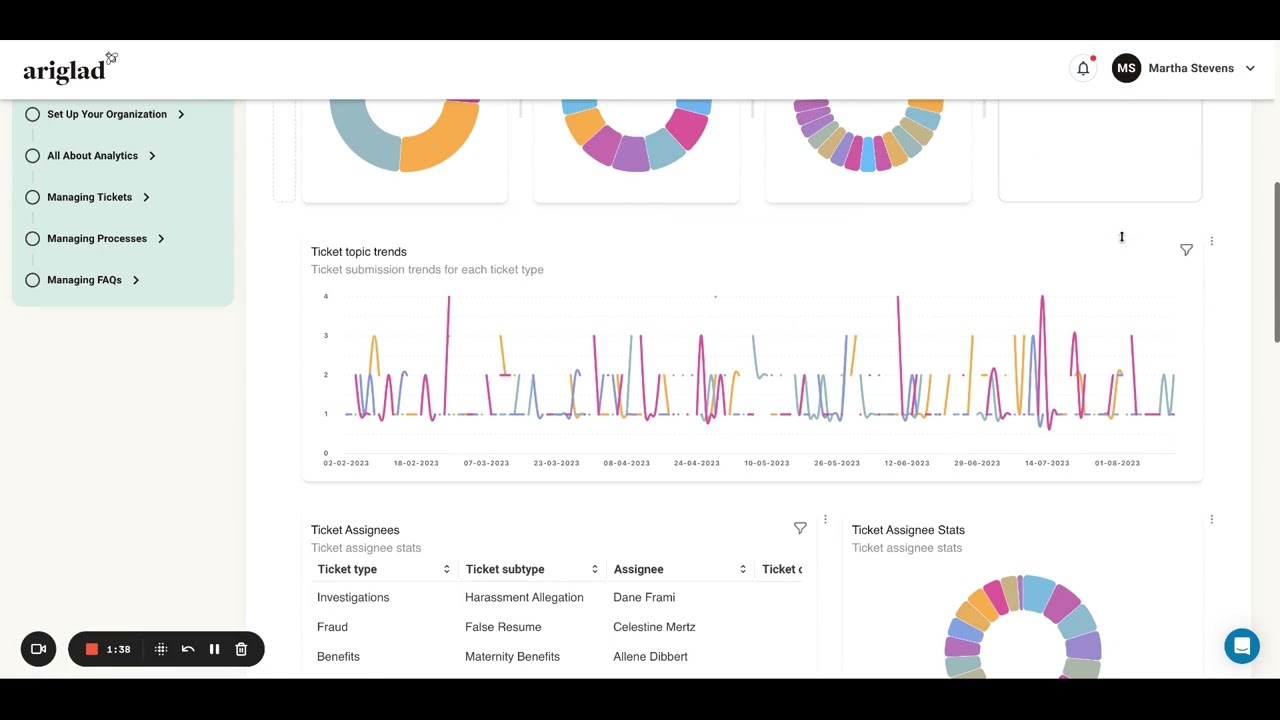This screenshot has width=1280, height=720.
Task: Open Ticket Assignee Stats options menu
Action: click(x=1211, y=519)
